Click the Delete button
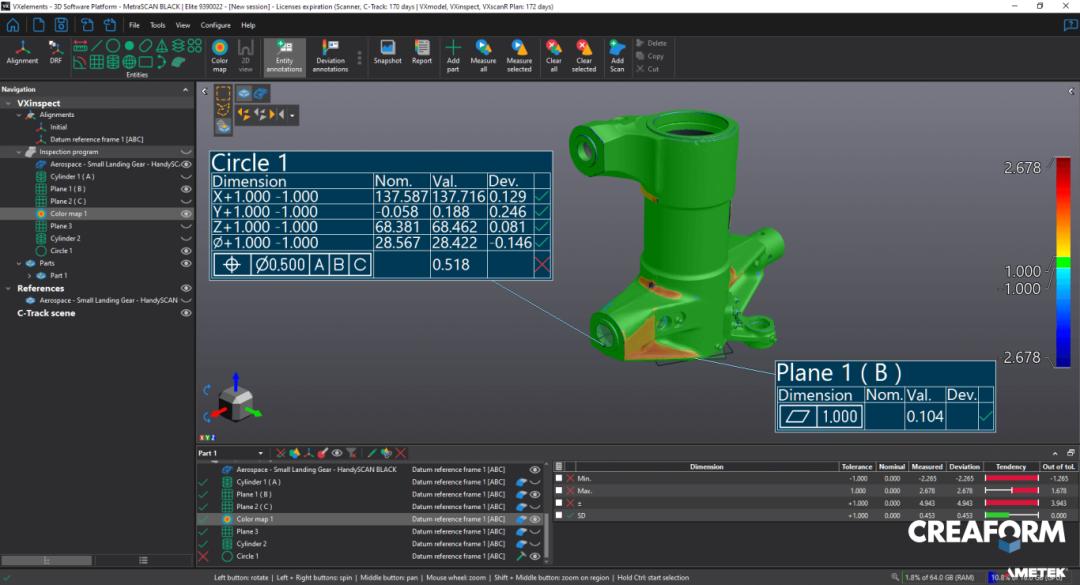 pyautogui.click(x=651, y=43)
